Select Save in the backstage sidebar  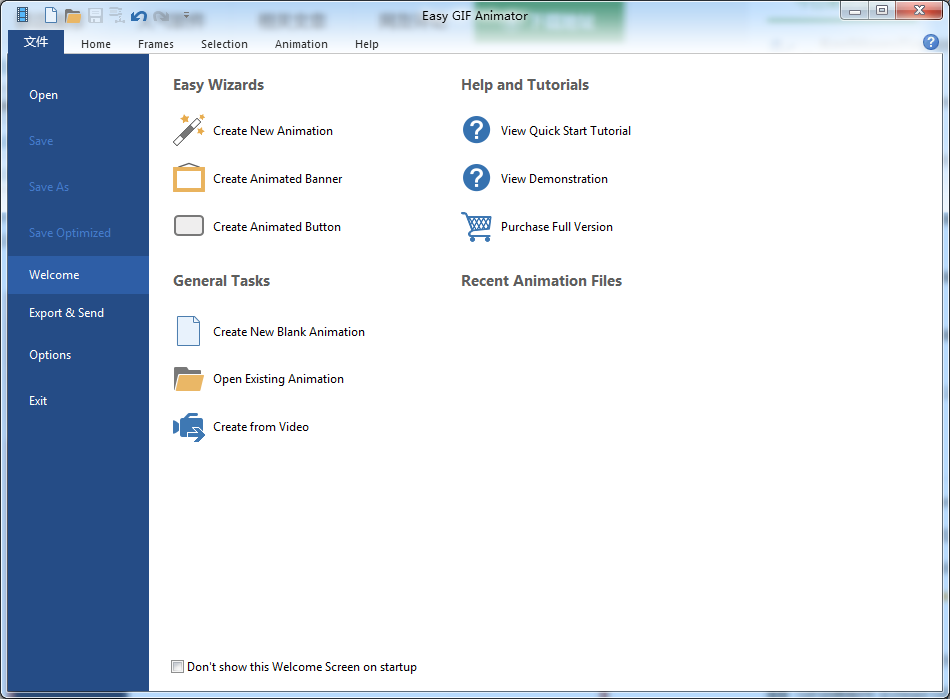(78, 141)
